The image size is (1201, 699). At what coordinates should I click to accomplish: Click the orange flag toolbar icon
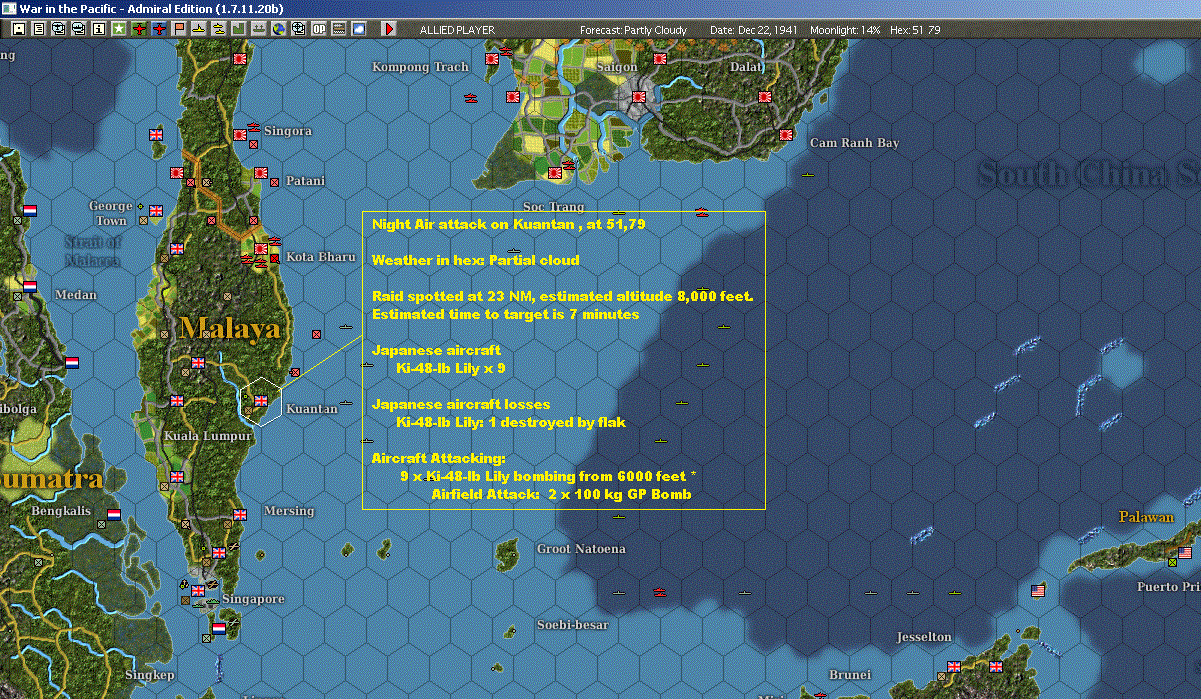click(179, 29)
